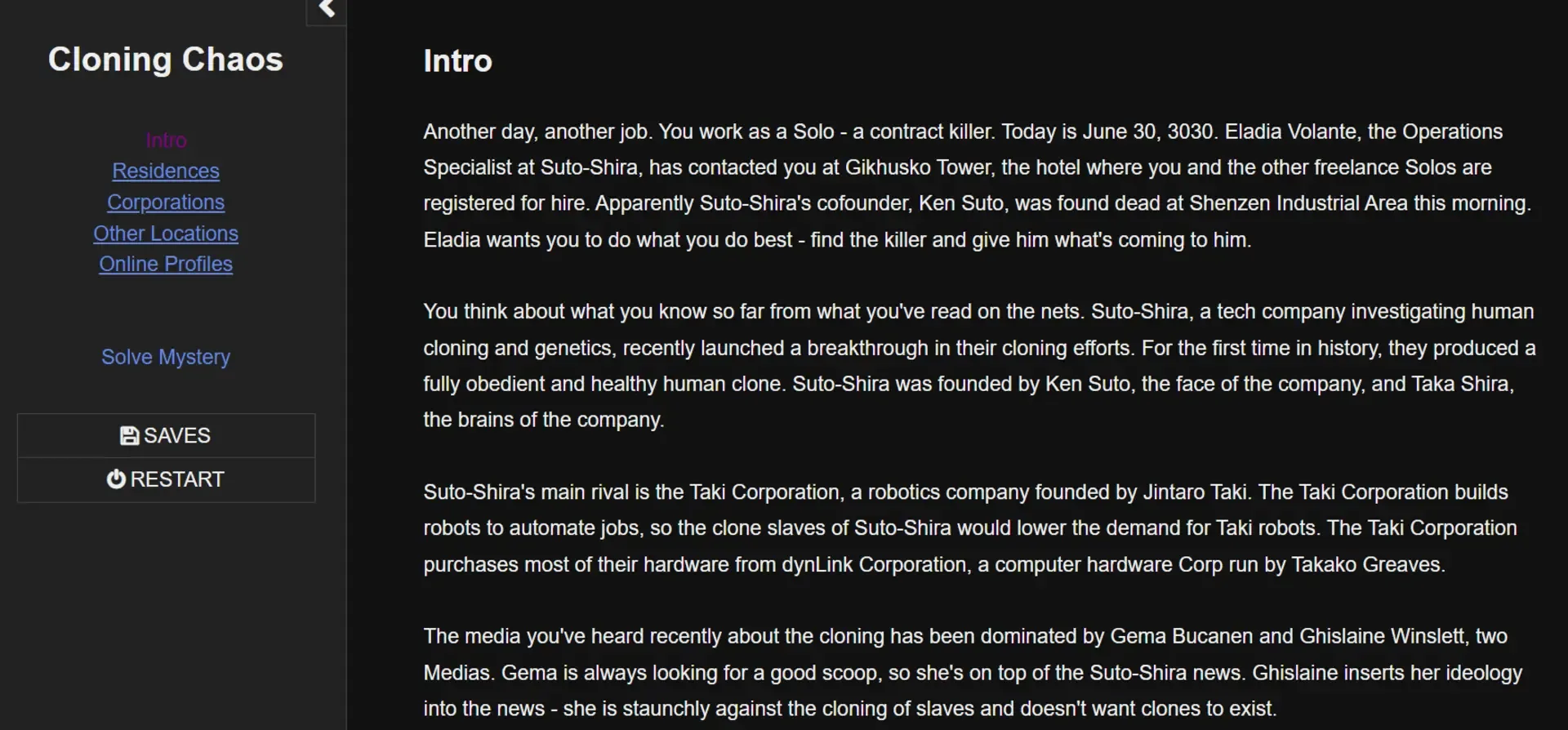Click the SAVES button text
Screen dimensions: 1568x730
177,436
